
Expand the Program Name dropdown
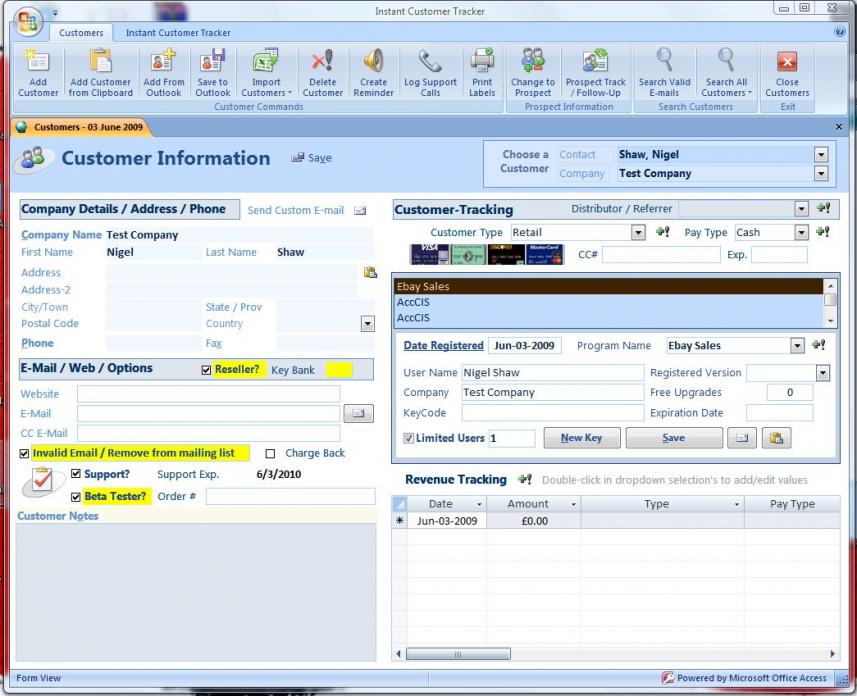(x=797, y=346)
